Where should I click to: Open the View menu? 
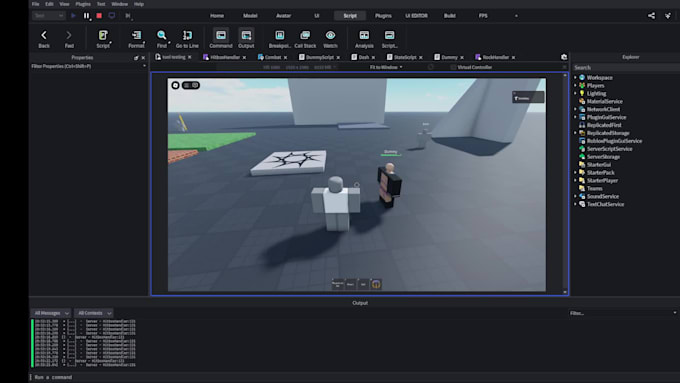(x=64, y=4)
